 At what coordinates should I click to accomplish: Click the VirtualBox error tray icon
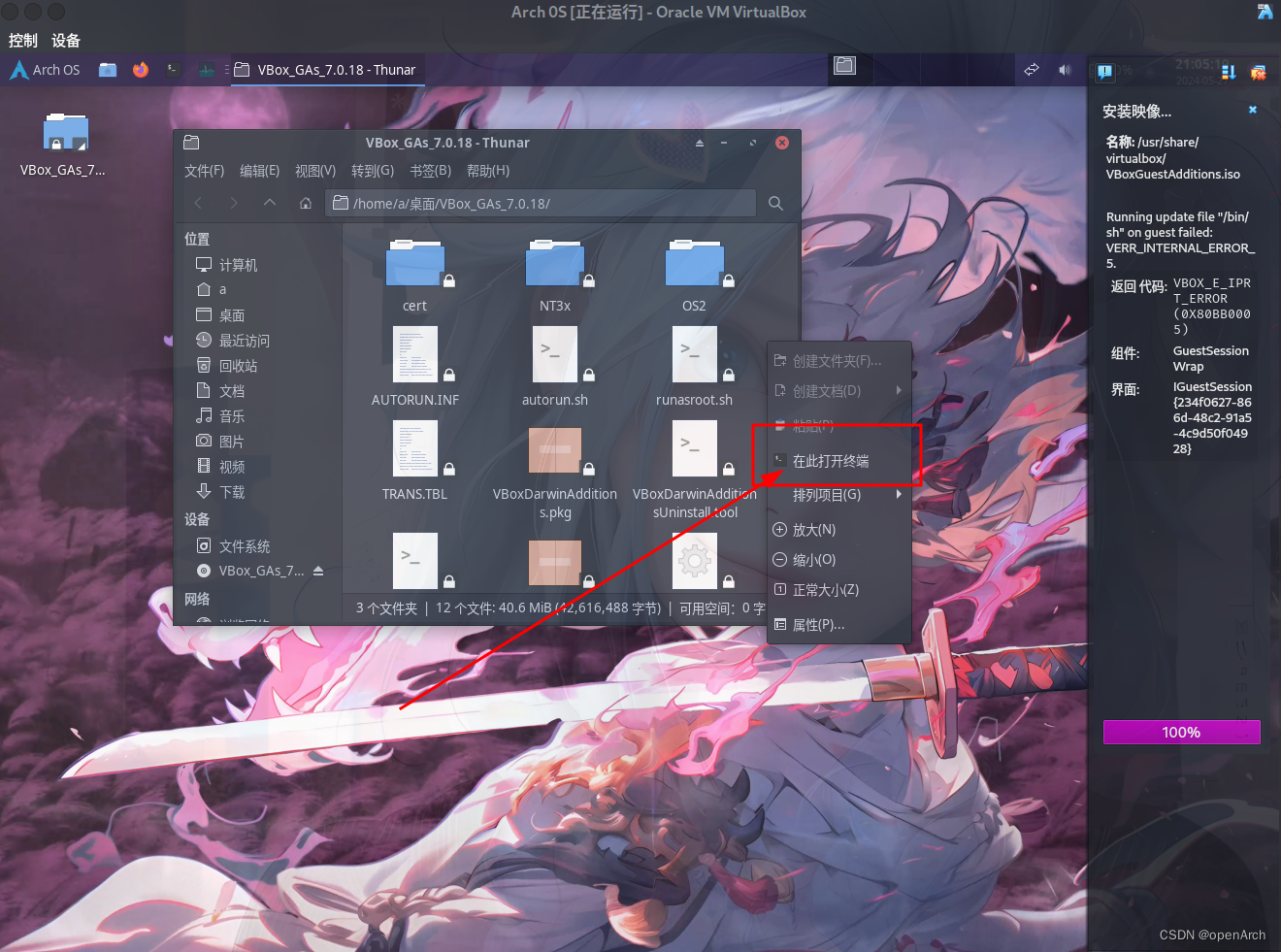click(1259, 72)
